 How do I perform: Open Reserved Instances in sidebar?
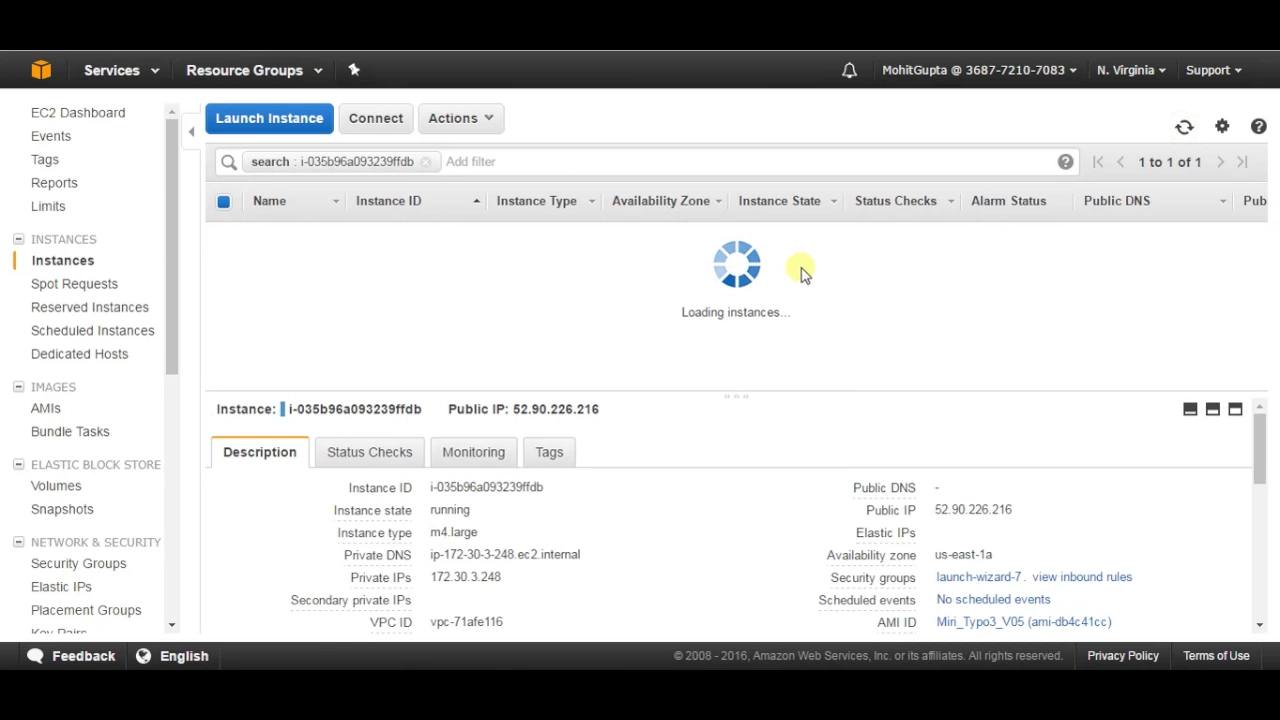[90, 307]
